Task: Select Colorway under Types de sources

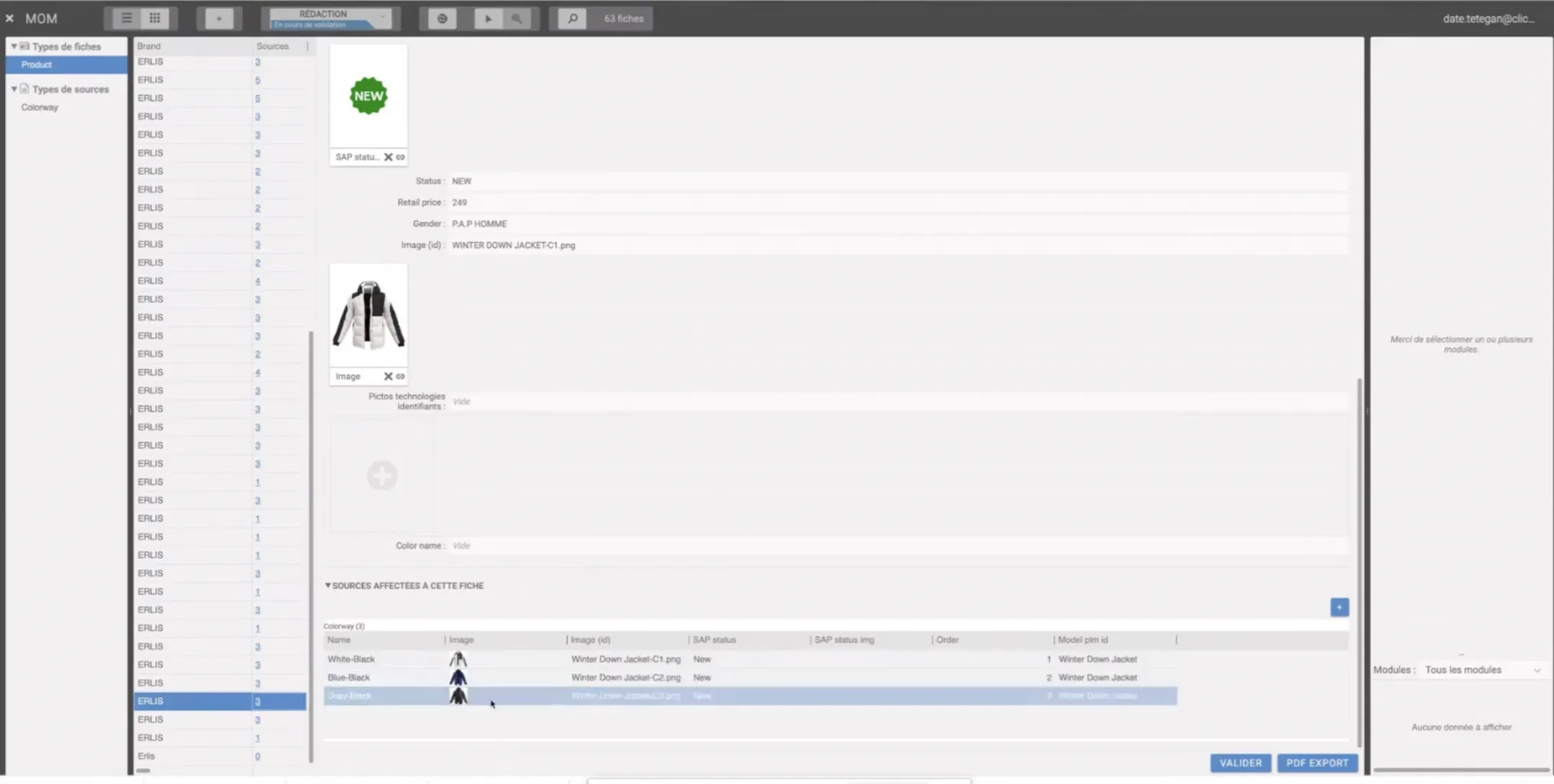Action: (40, 107)
